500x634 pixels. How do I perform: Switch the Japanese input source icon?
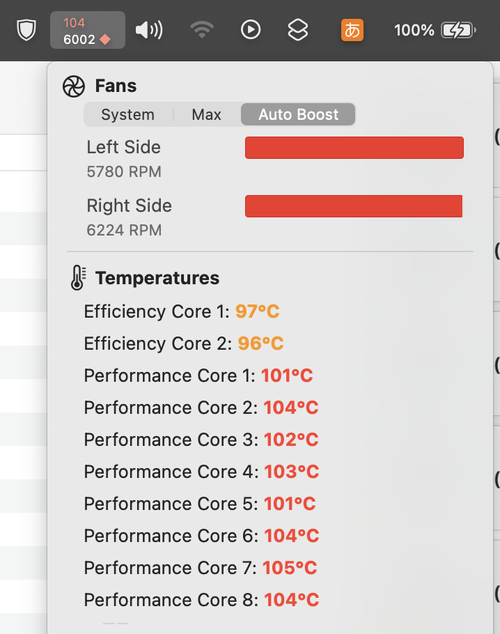352,30
